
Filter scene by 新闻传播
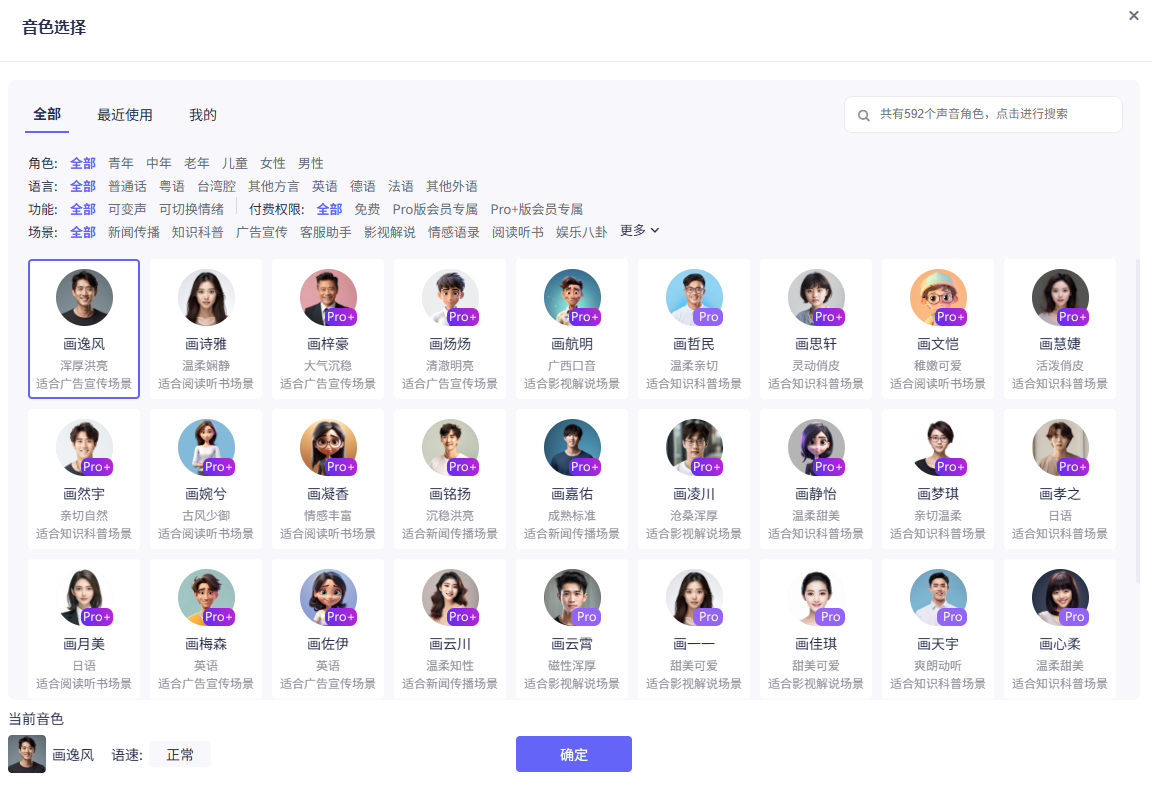134,232
